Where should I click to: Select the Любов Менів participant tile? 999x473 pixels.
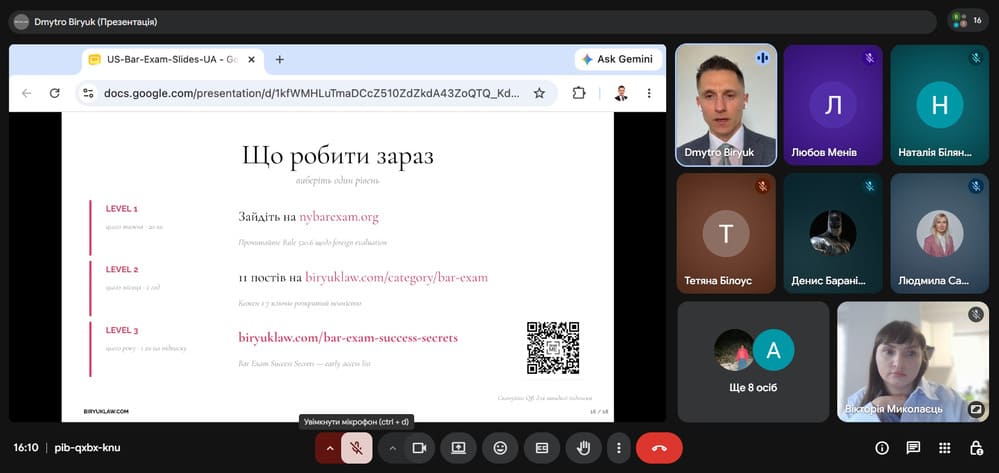coord(833,105)
